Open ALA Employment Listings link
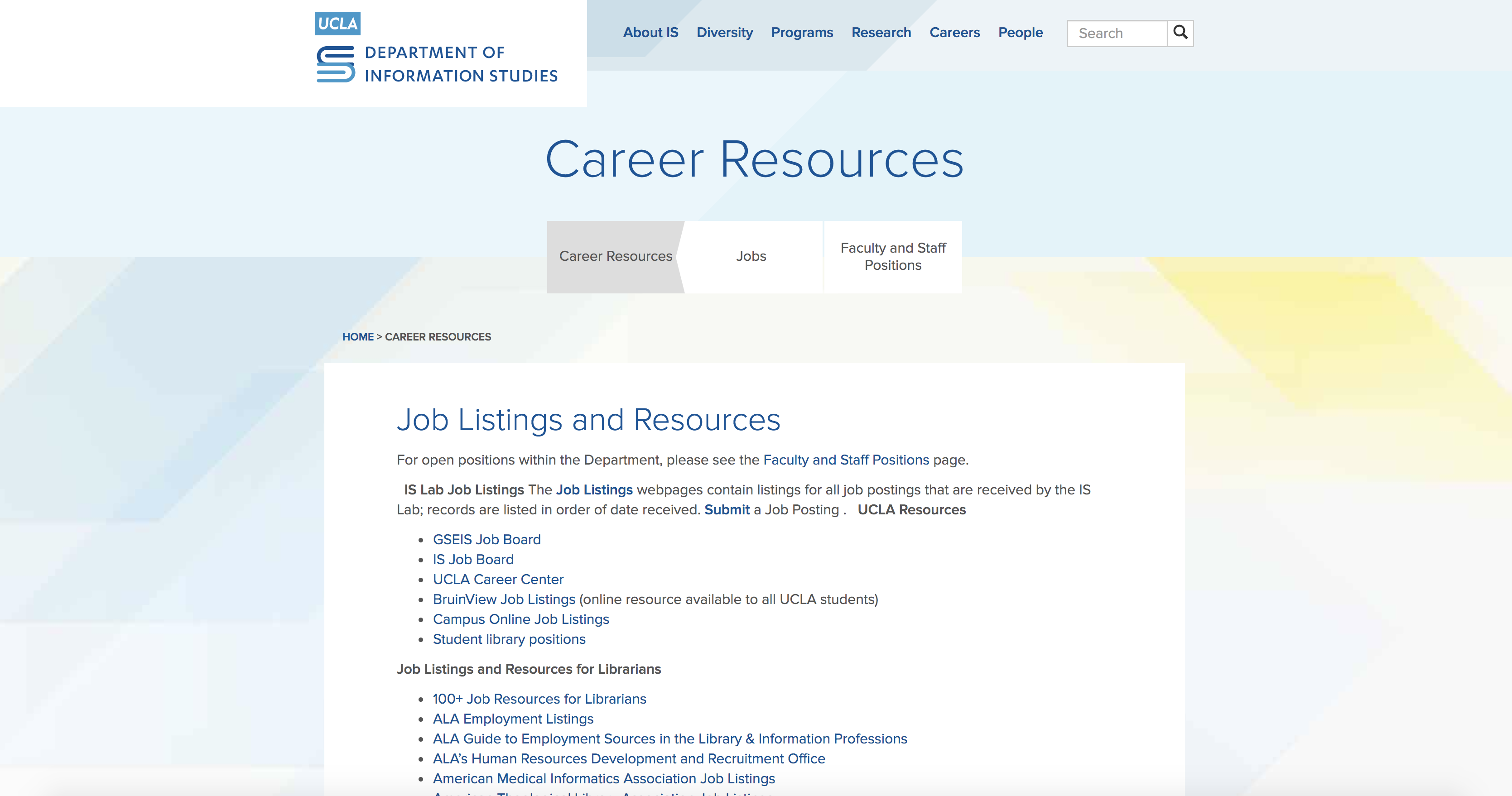This screenshot has height=796, width=1512. coord(513,719)
